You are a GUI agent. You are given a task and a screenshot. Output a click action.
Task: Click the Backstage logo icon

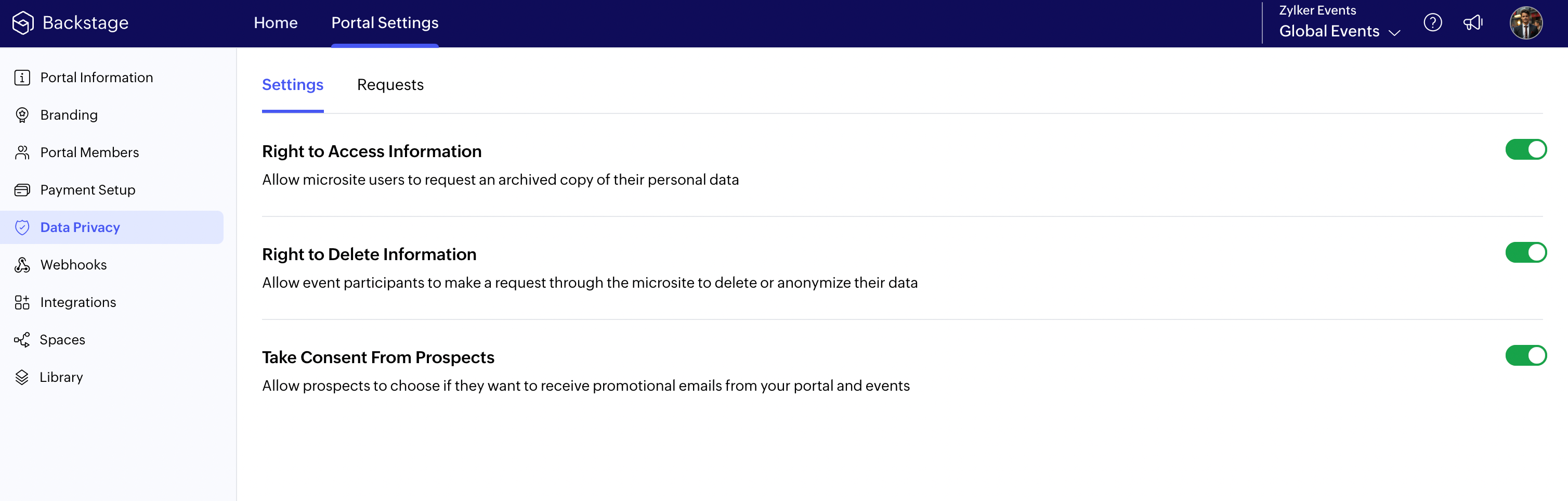click(x=22, y=23)
